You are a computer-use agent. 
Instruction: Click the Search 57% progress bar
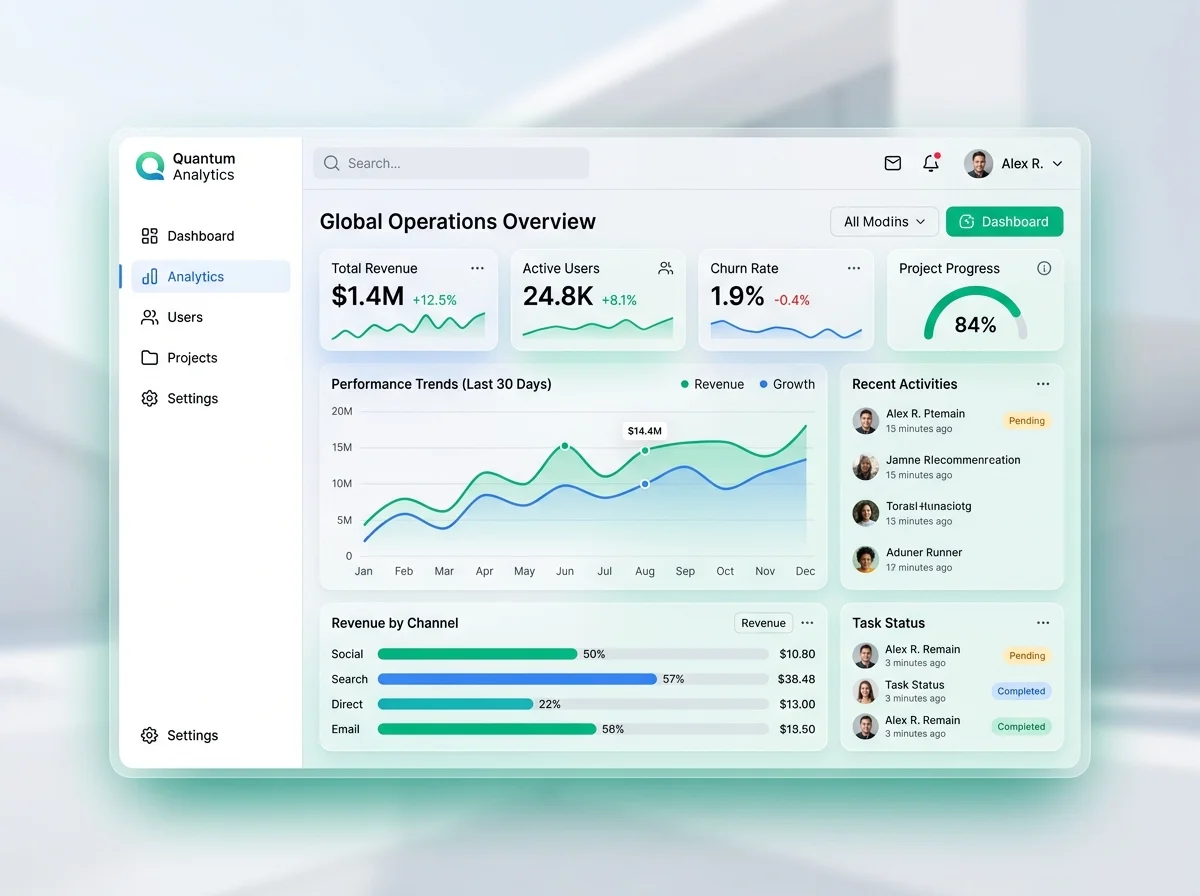click(x=573, y=679)
